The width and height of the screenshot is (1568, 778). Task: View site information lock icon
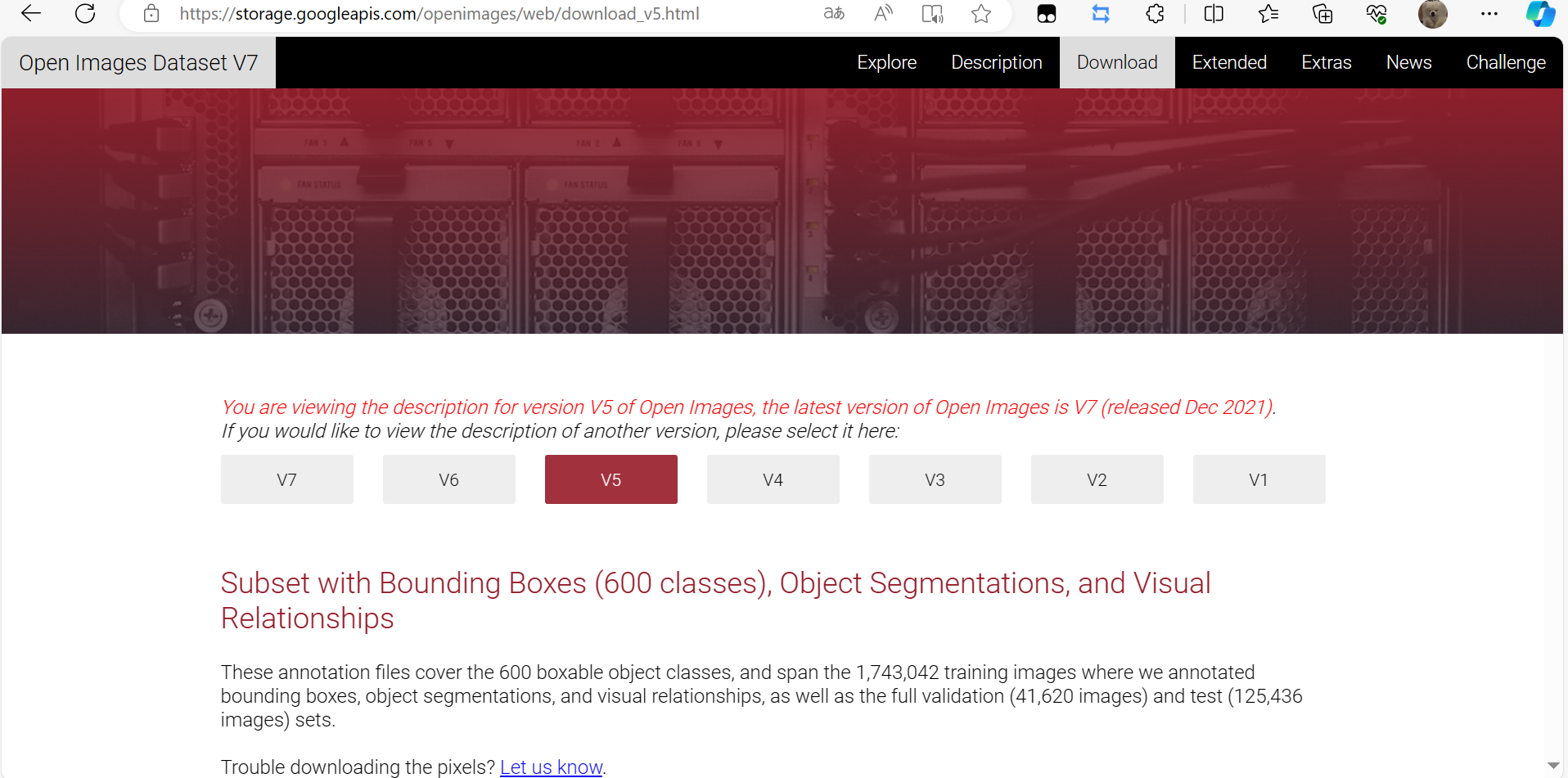coord(151,13)
